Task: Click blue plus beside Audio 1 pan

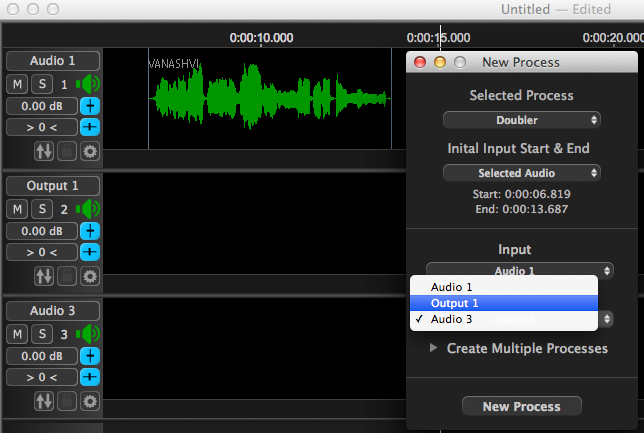Action: [x=90, y=127]
